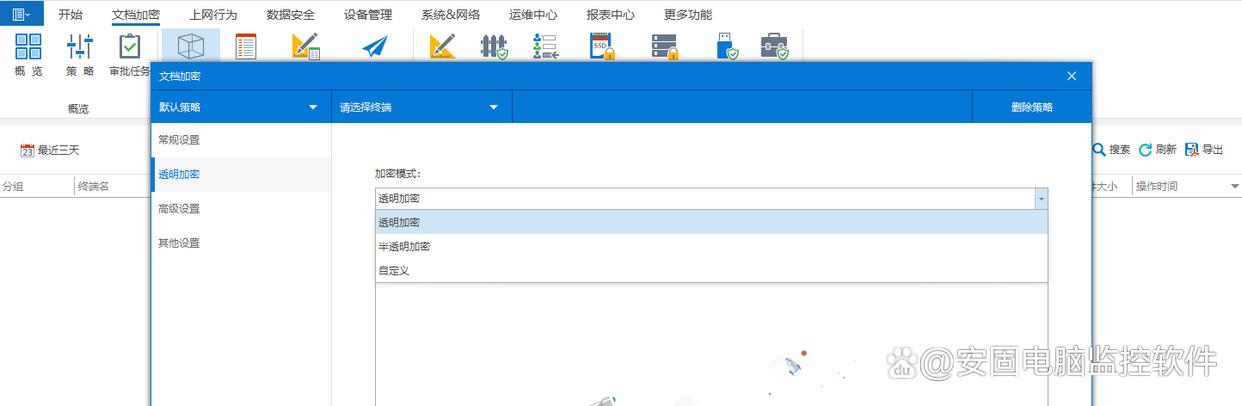Collapse the 加密模式 combo box arrow
Screen dimensions: 1242x406
(x=1041, y=199)
